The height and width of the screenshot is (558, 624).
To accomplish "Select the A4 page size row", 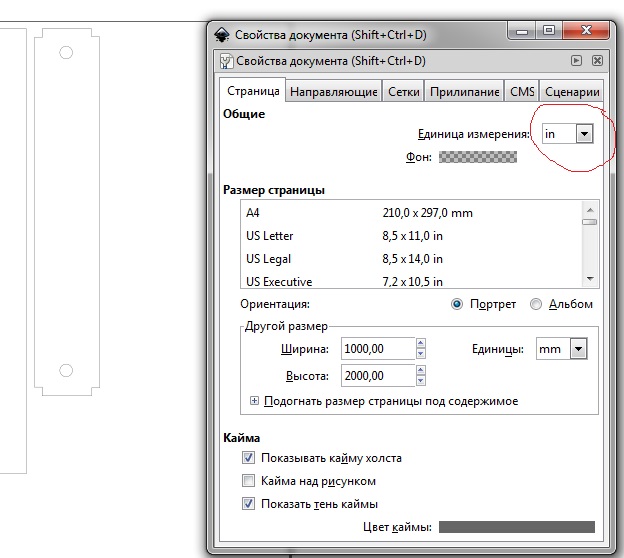I will coord(411,213).
